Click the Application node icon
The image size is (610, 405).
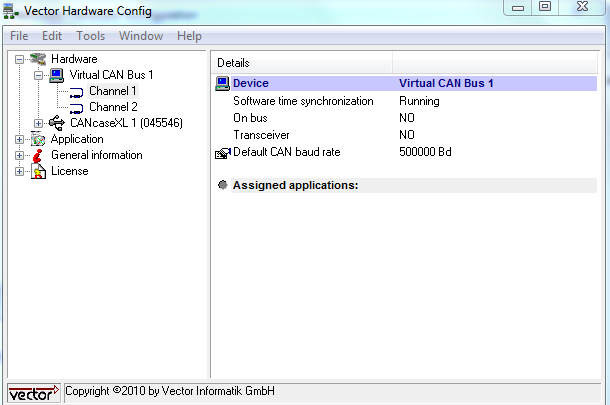click(39, 139)
